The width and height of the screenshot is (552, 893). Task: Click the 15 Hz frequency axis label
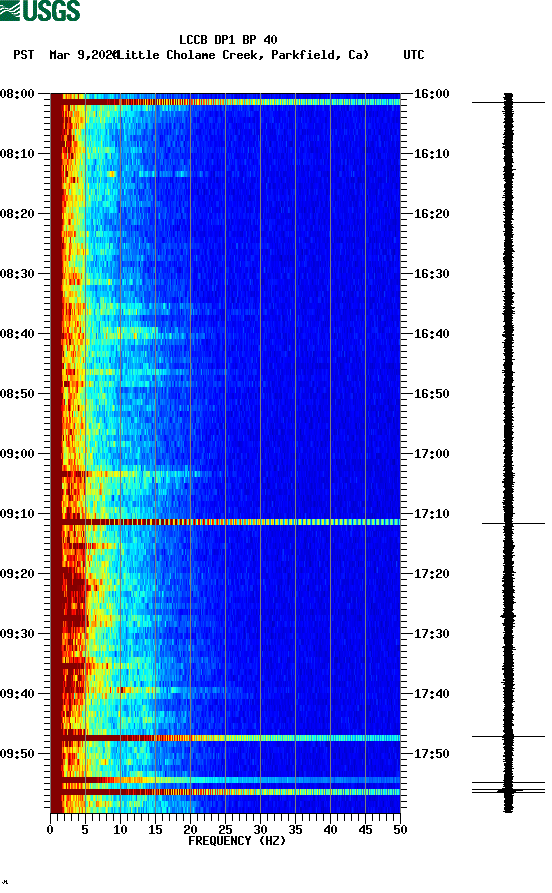155,830
